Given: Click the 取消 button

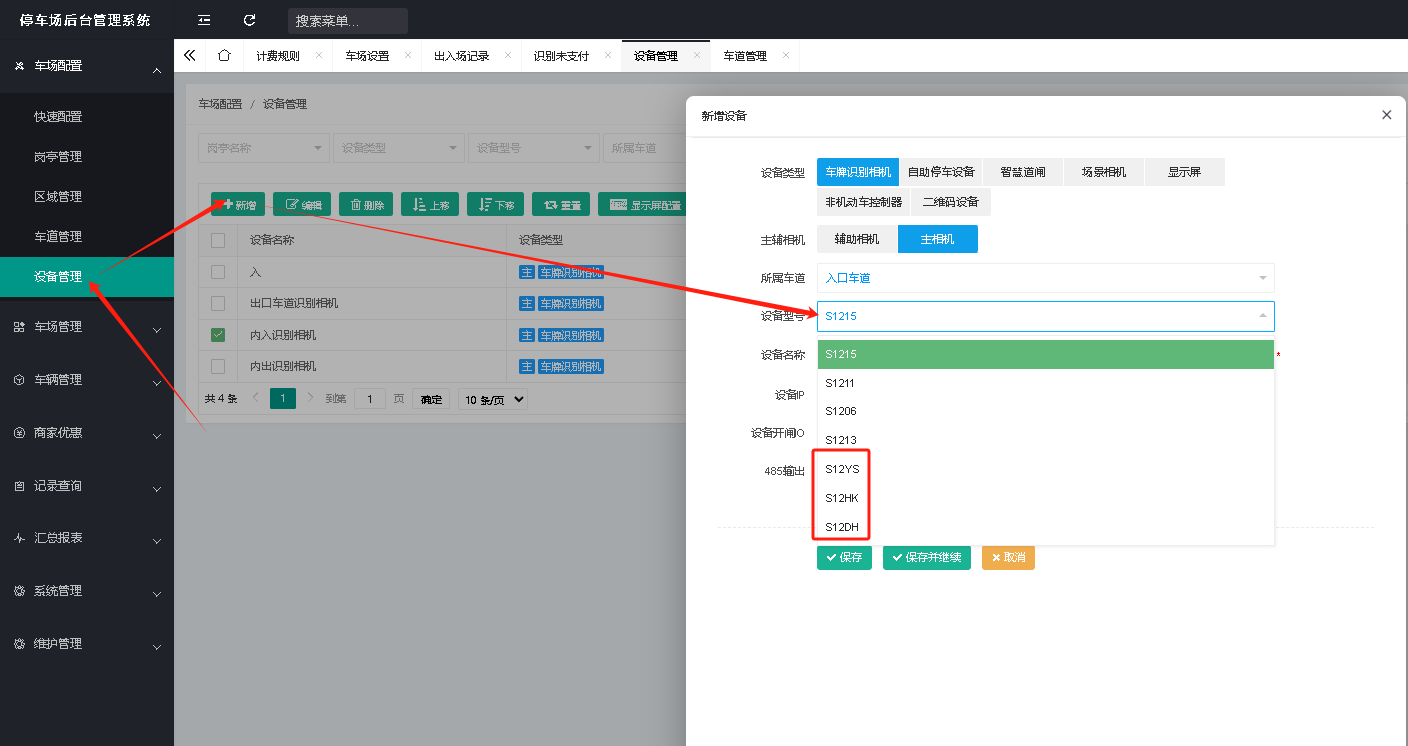Looking at the screenshot, I should [x=1008, y=557].
